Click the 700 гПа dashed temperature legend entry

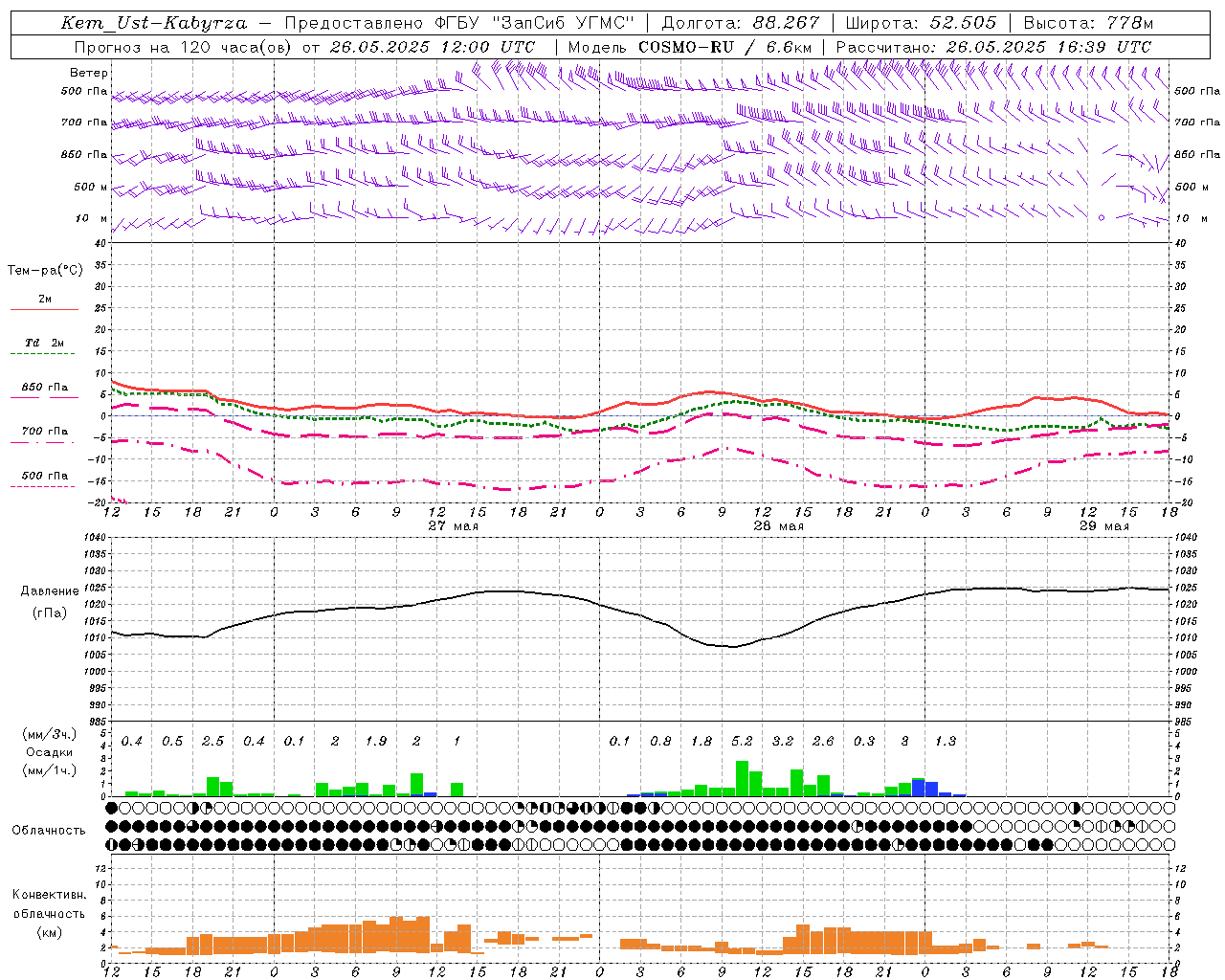44,432
